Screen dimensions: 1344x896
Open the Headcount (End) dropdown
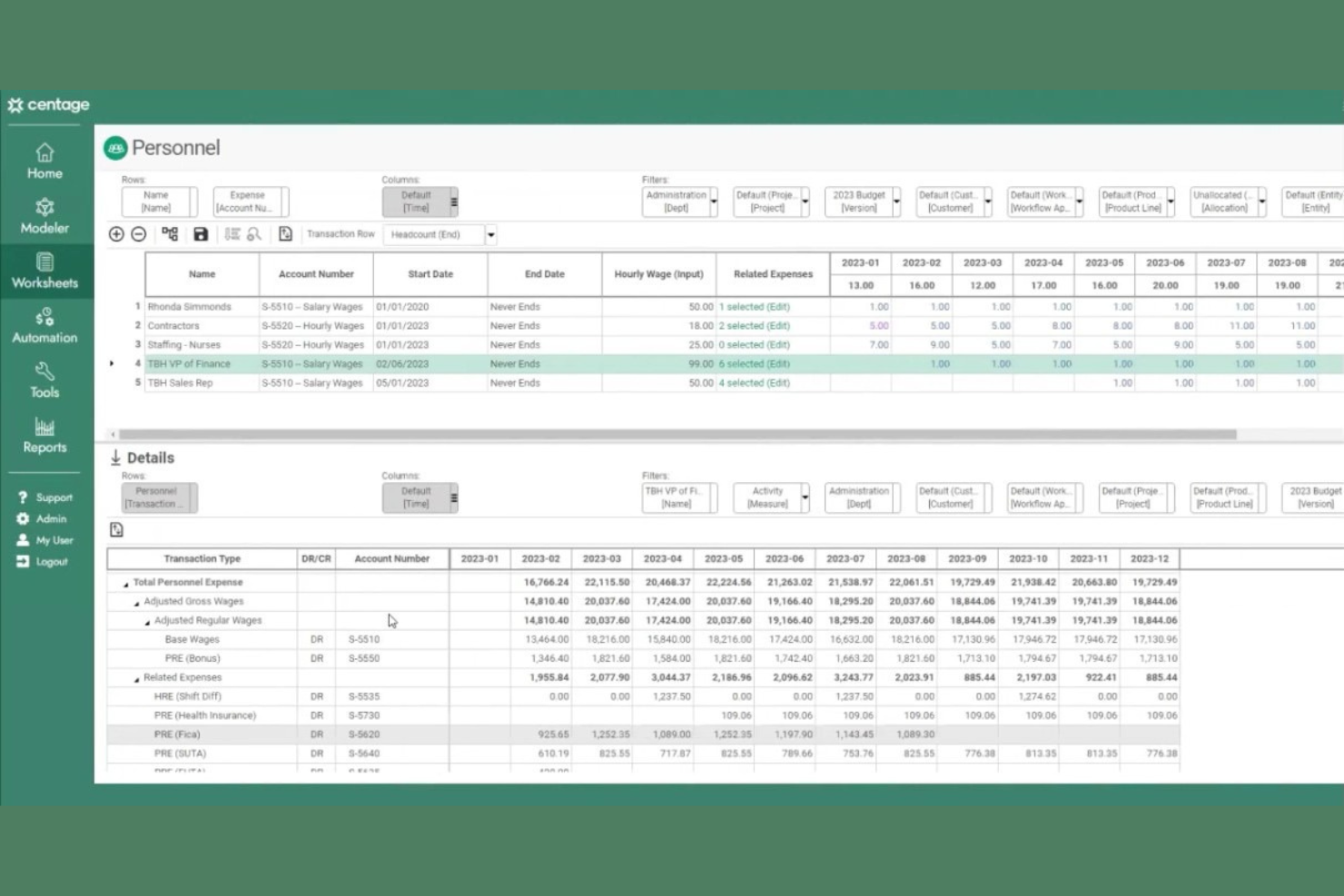pos(490,234)
